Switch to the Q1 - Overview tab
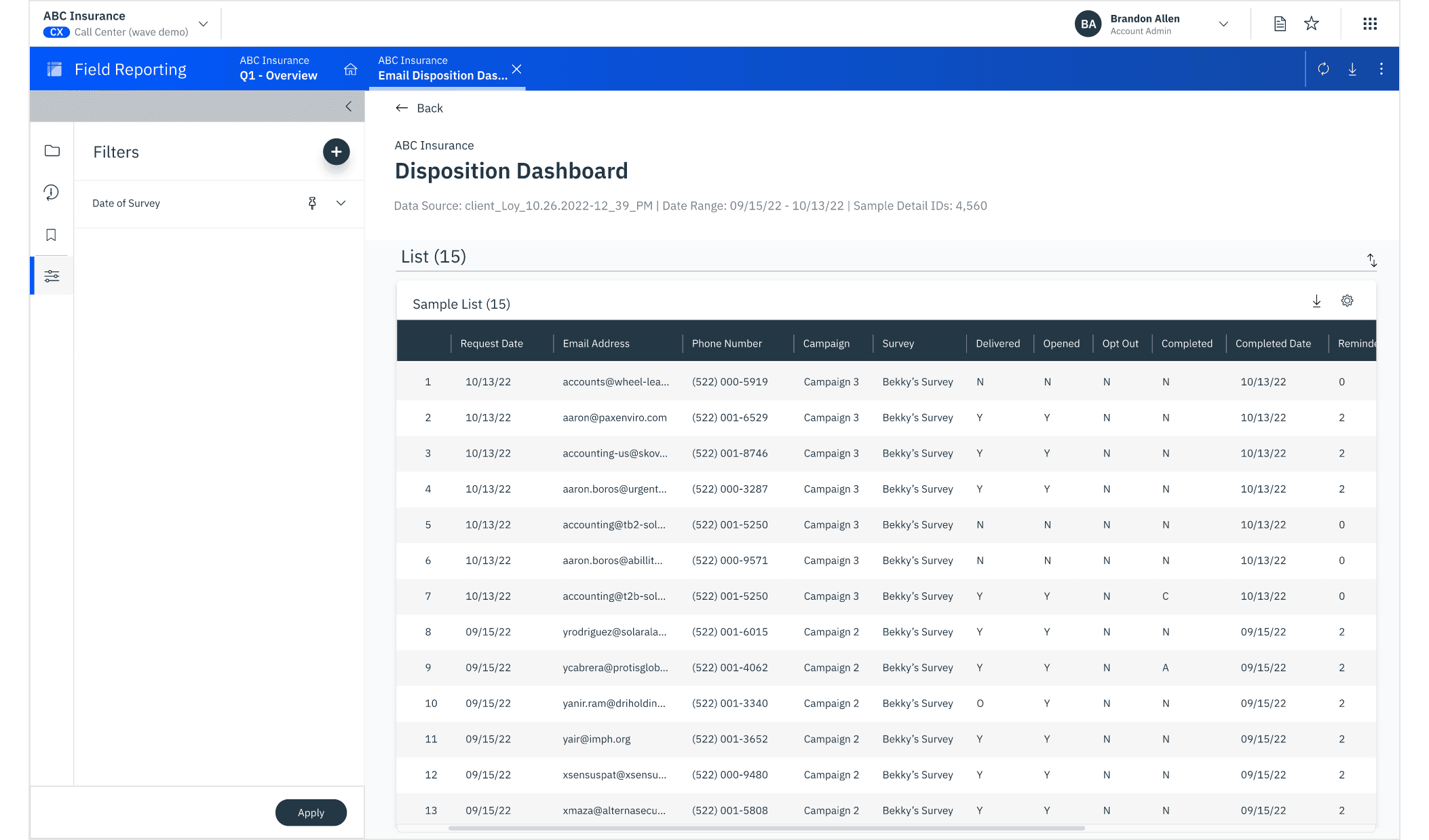Screen dimensions: 1429x840 point(278,69)
